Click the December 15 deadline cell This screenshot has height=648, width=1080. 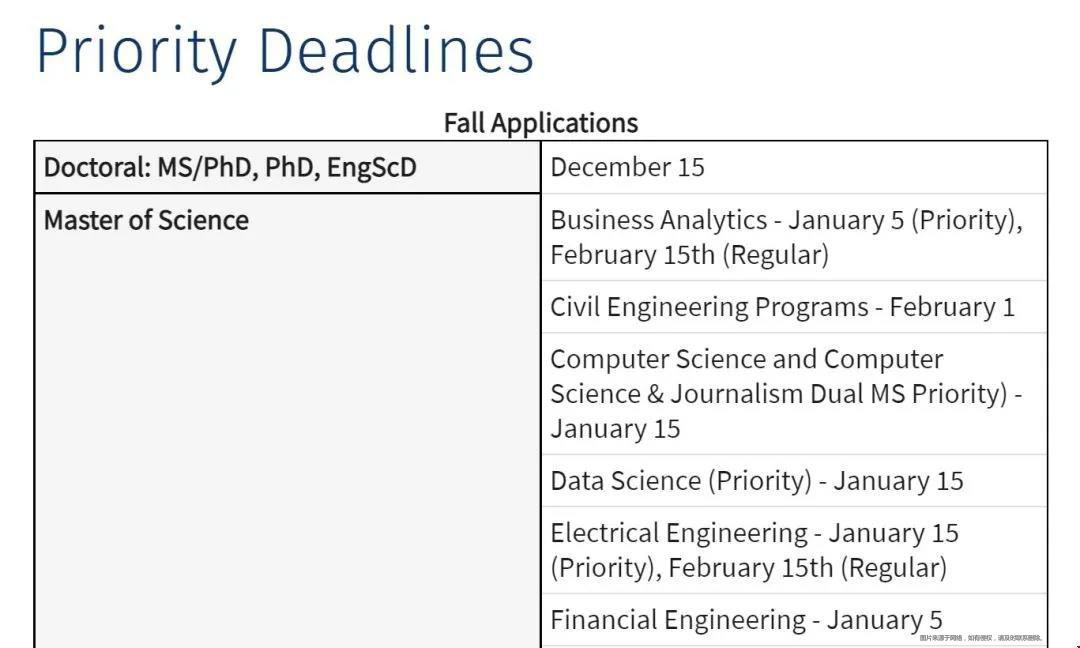coord(794,167)
